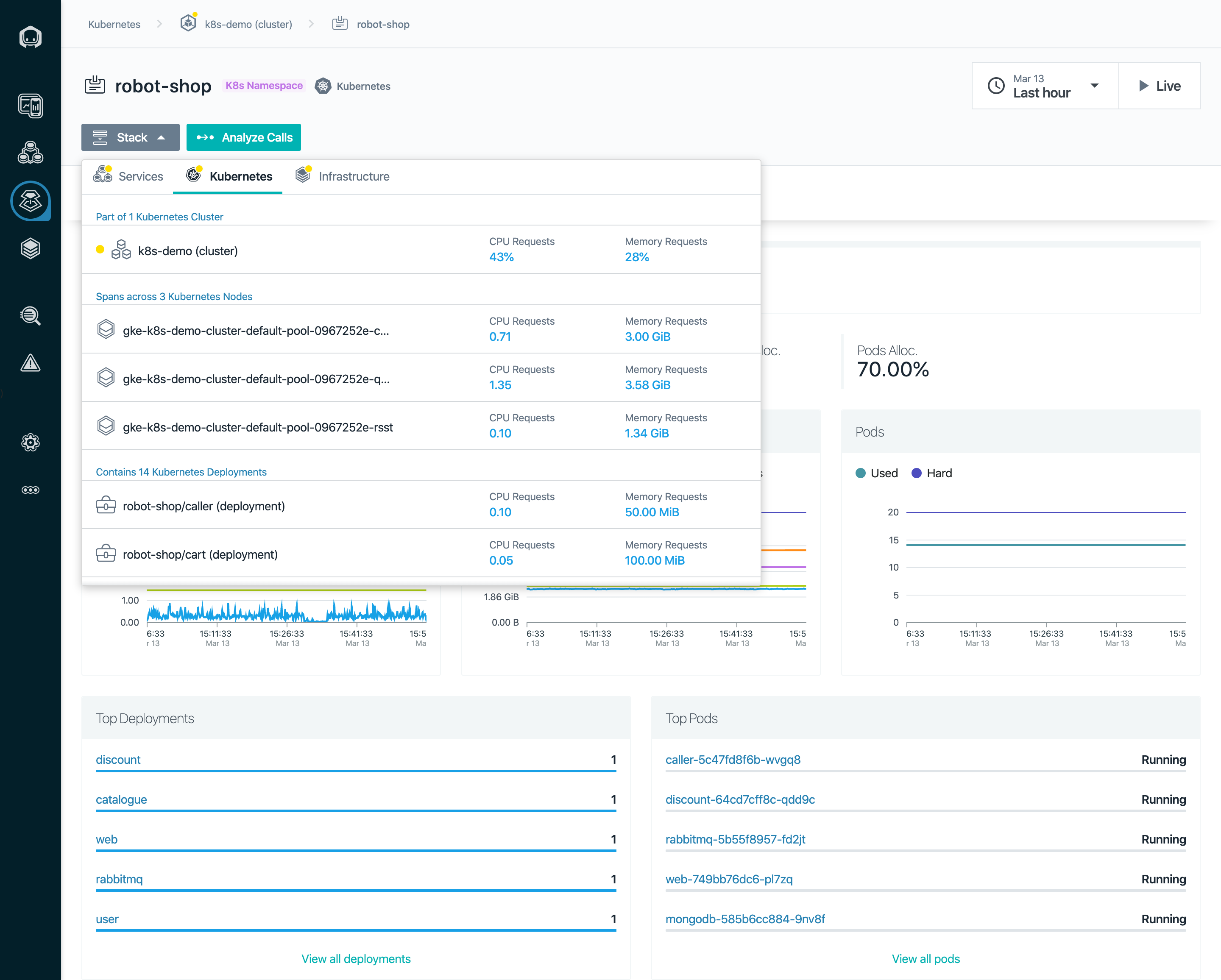The width and height of the screenshot is (1221, 980).
Task: Click the deployment icon for robot-shop/caller
Action: tap(106, 505)
